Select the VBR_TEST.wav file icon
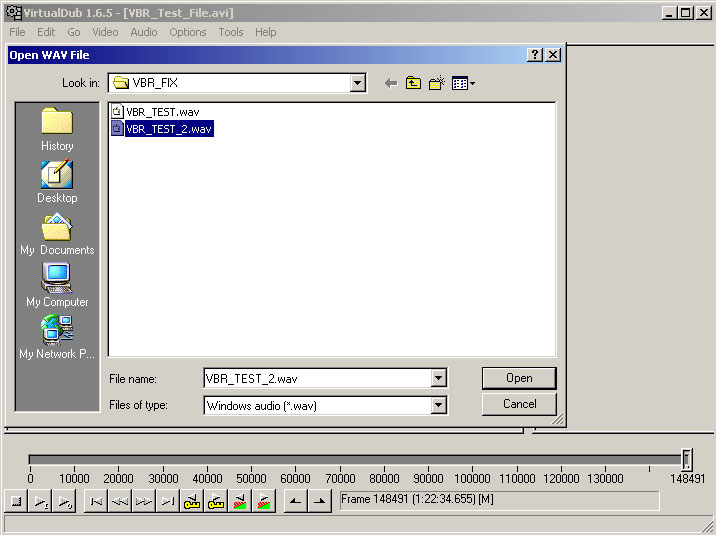 click(x=117, y=111)
